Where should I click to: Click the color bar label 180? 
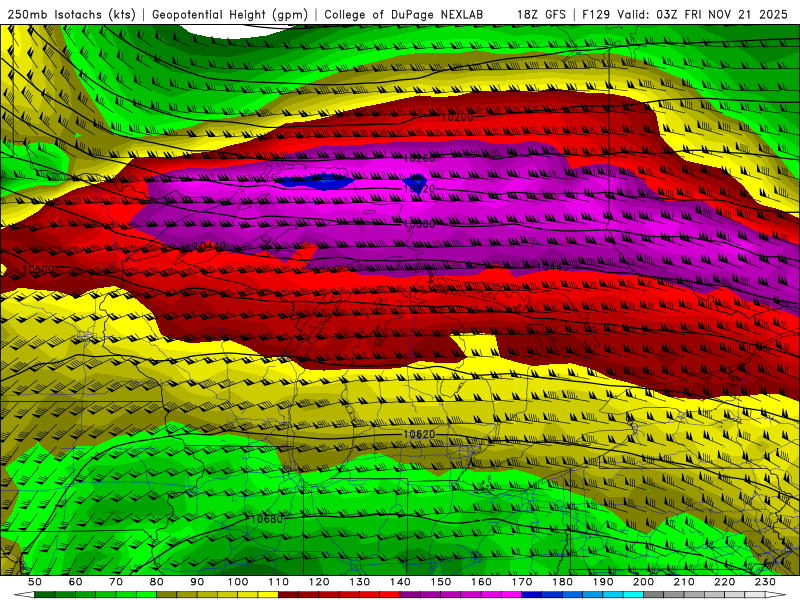point(562,582)
